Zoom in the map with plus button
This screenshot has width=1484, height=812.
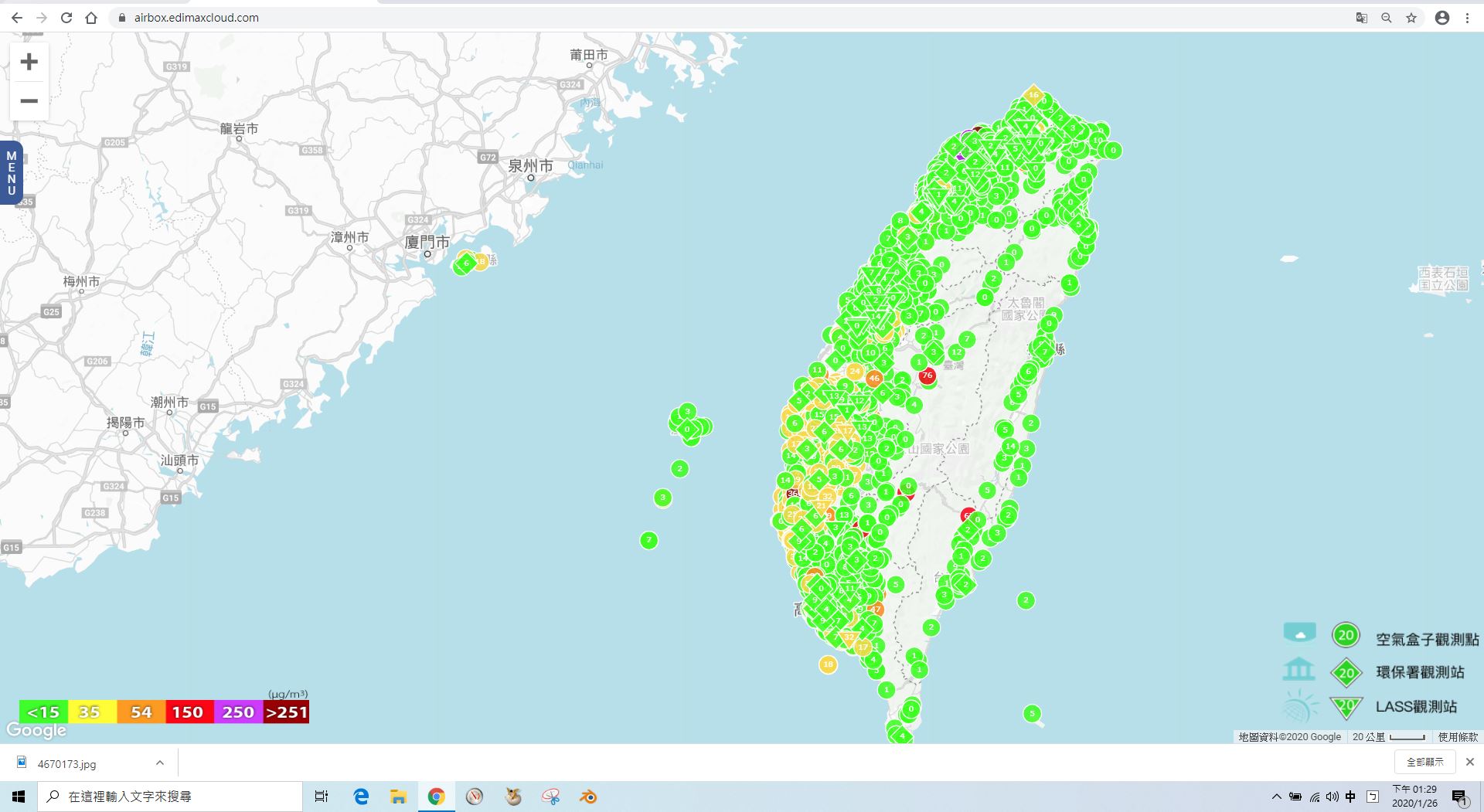click(x=29, y=62)
